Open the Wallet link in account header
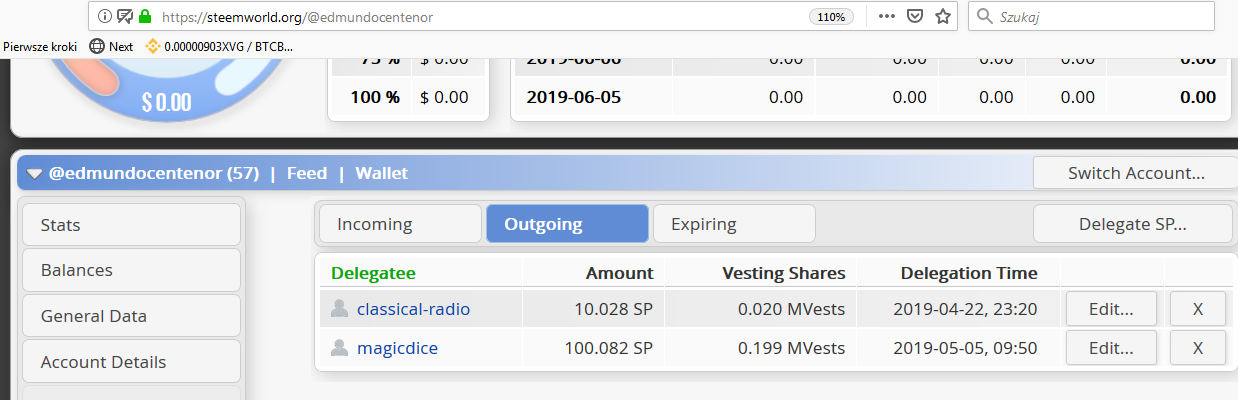 click(381, 173)
